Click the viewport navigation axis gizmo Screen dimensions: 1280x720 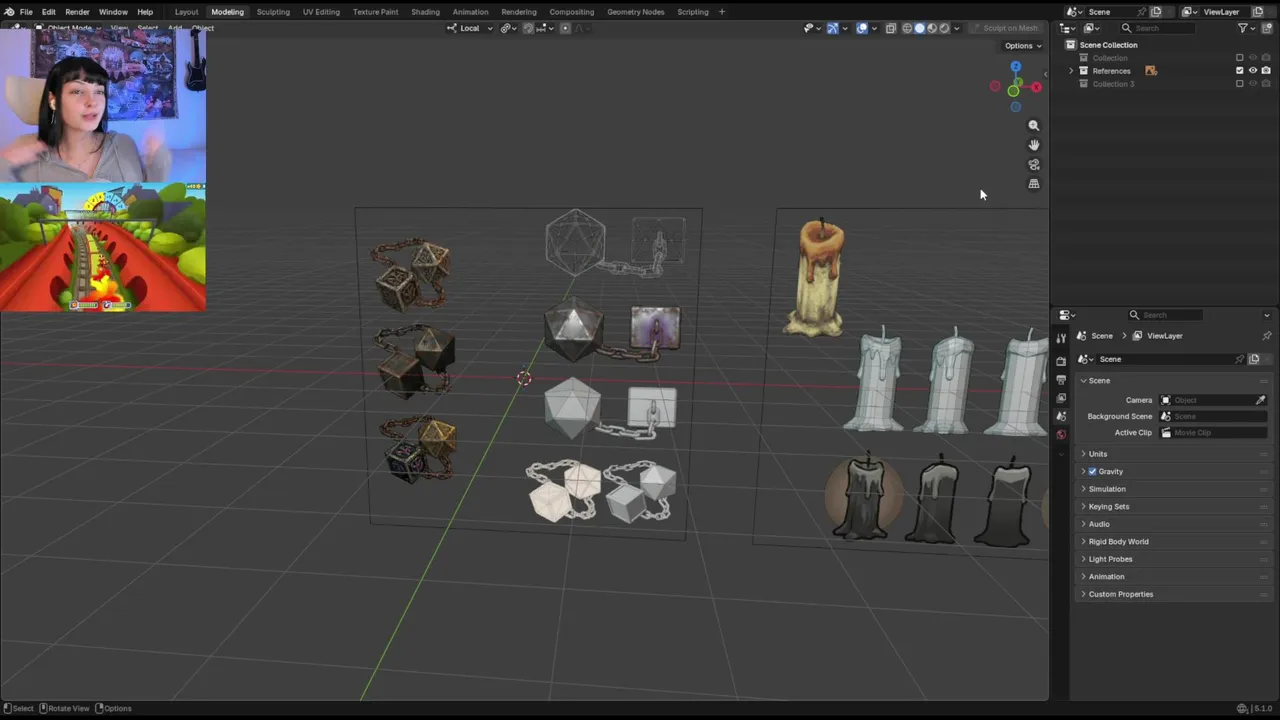(1015, 87)
